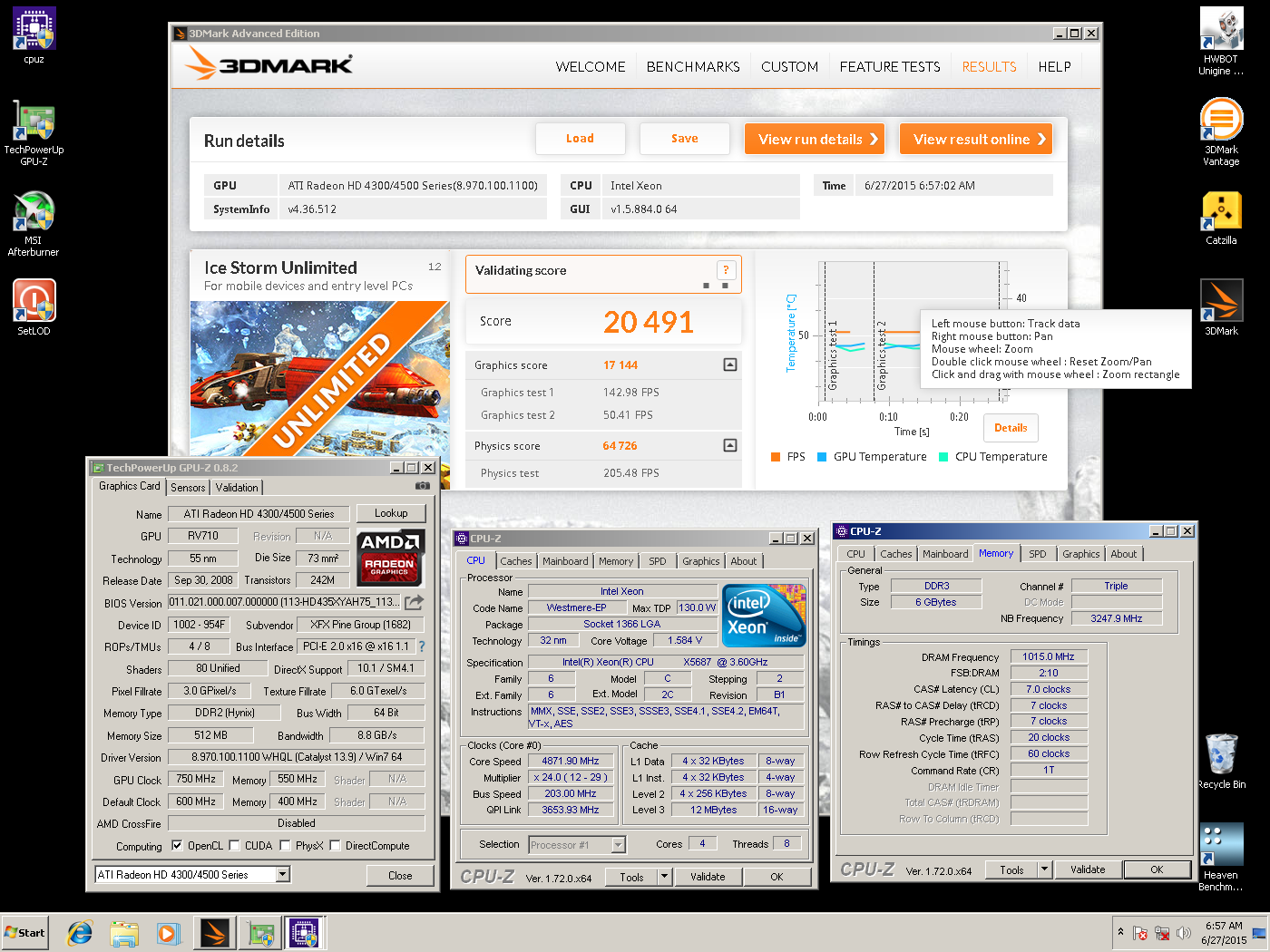Switch to GPU-Z taskbar button

(260, 932)
